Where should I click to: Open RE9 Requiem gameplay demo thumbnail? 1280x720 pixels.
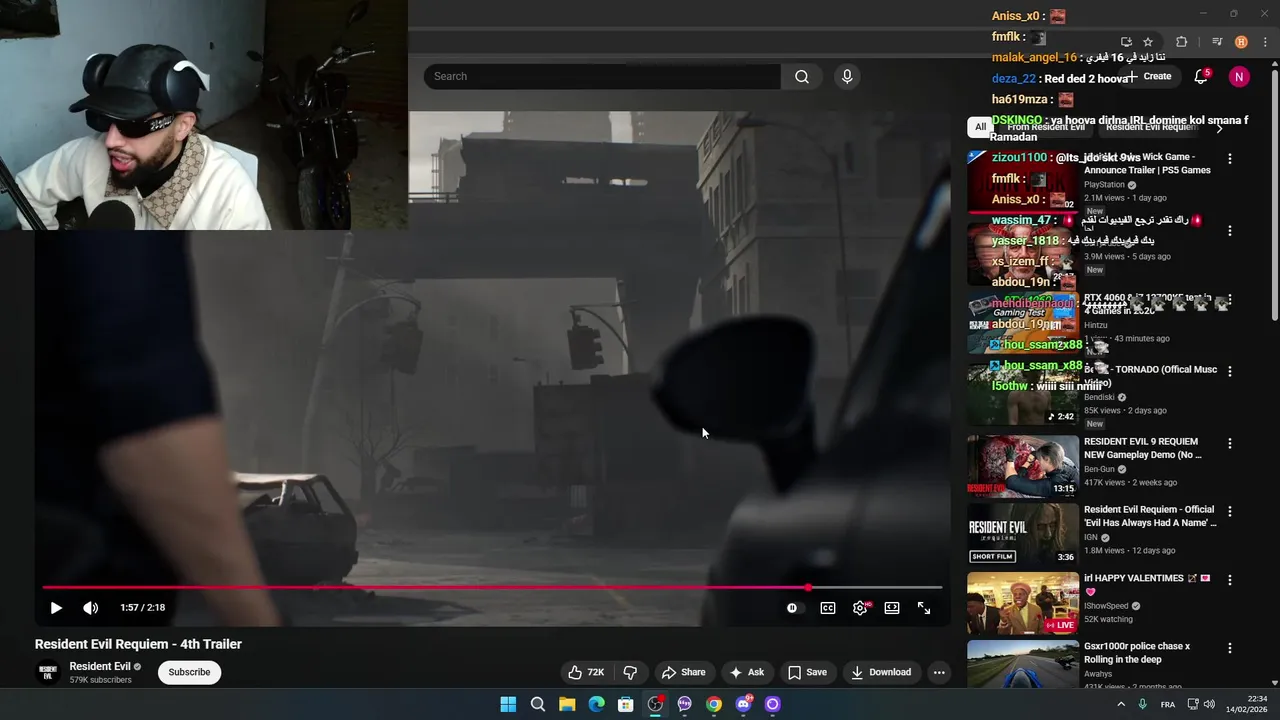(x=1023, y=466)
